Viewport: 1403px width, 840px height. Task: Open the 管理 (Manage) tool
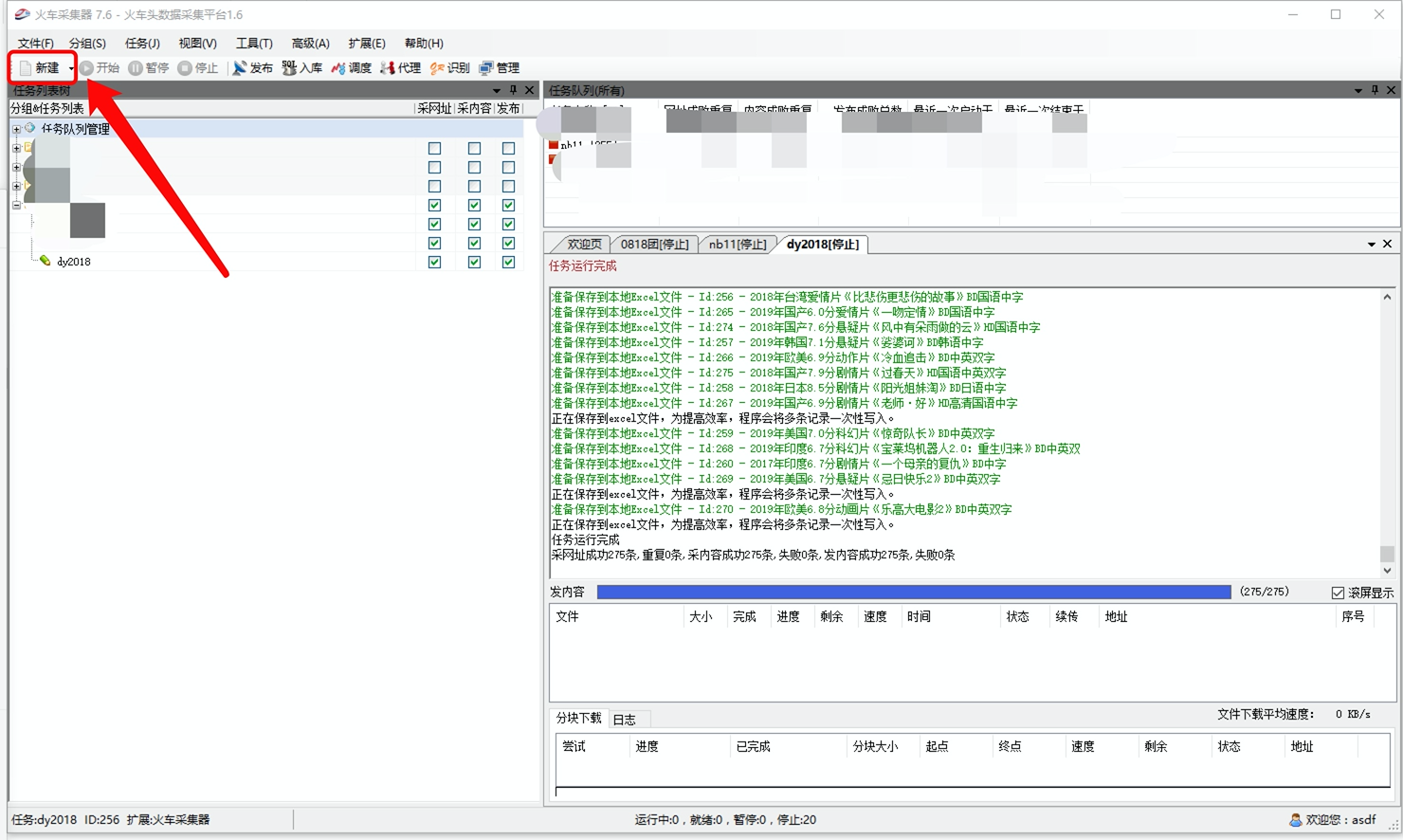click(x=499, y=68)
